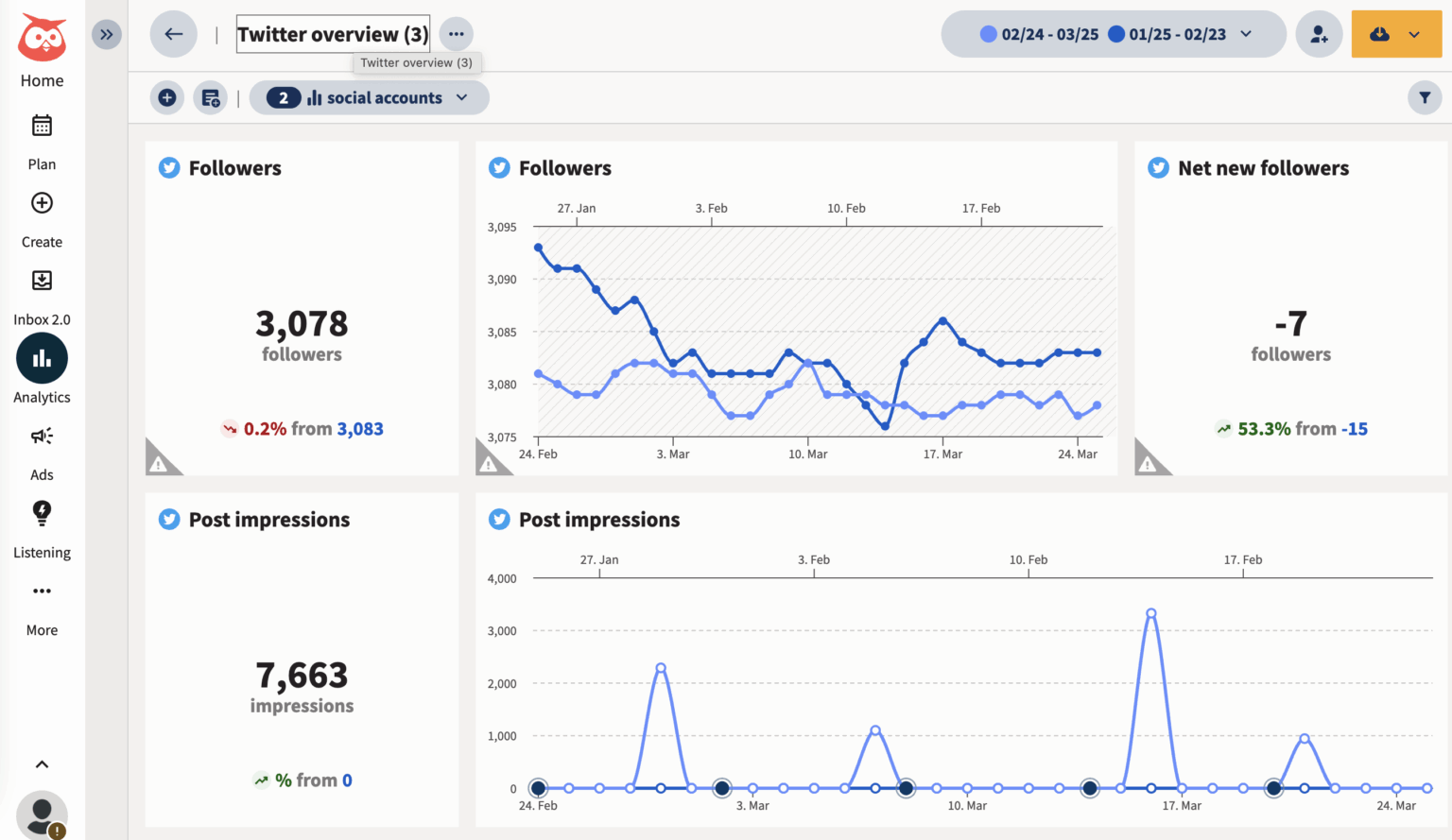Click the profile avatar at the bottom

coord(42,814)
